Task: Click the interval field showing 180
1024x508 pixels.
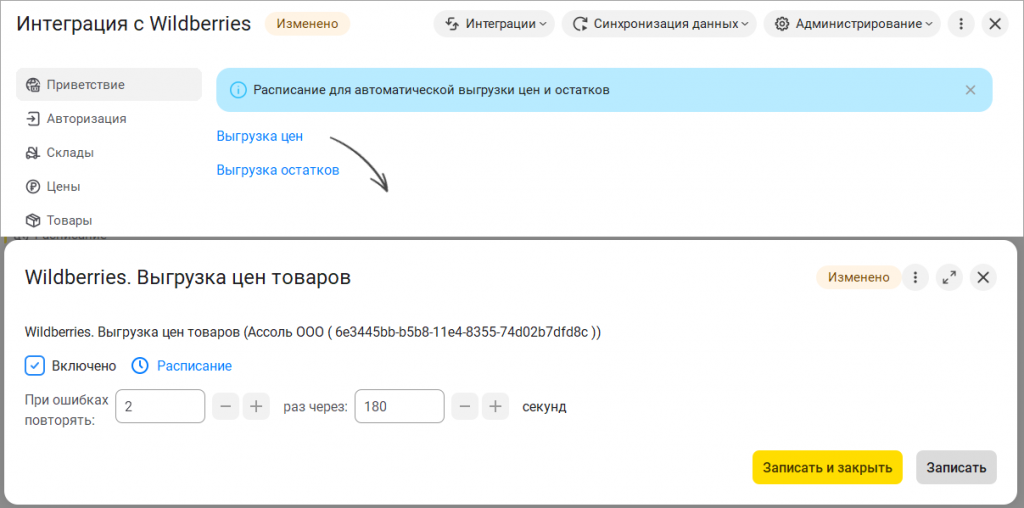Action: (400, 407)
